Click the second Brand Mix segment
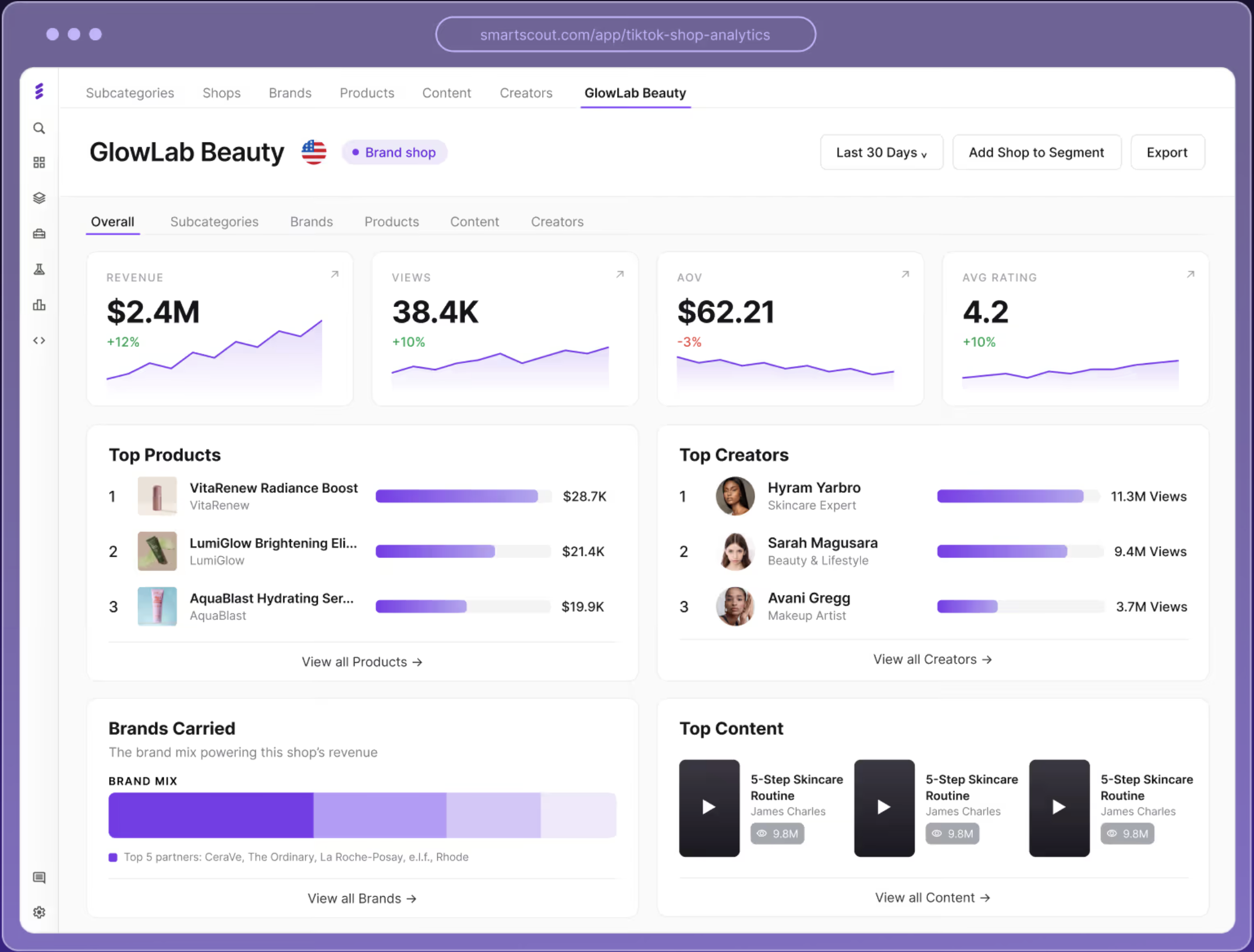Viewport: 1254px width, 952px height. coord(380,815)
